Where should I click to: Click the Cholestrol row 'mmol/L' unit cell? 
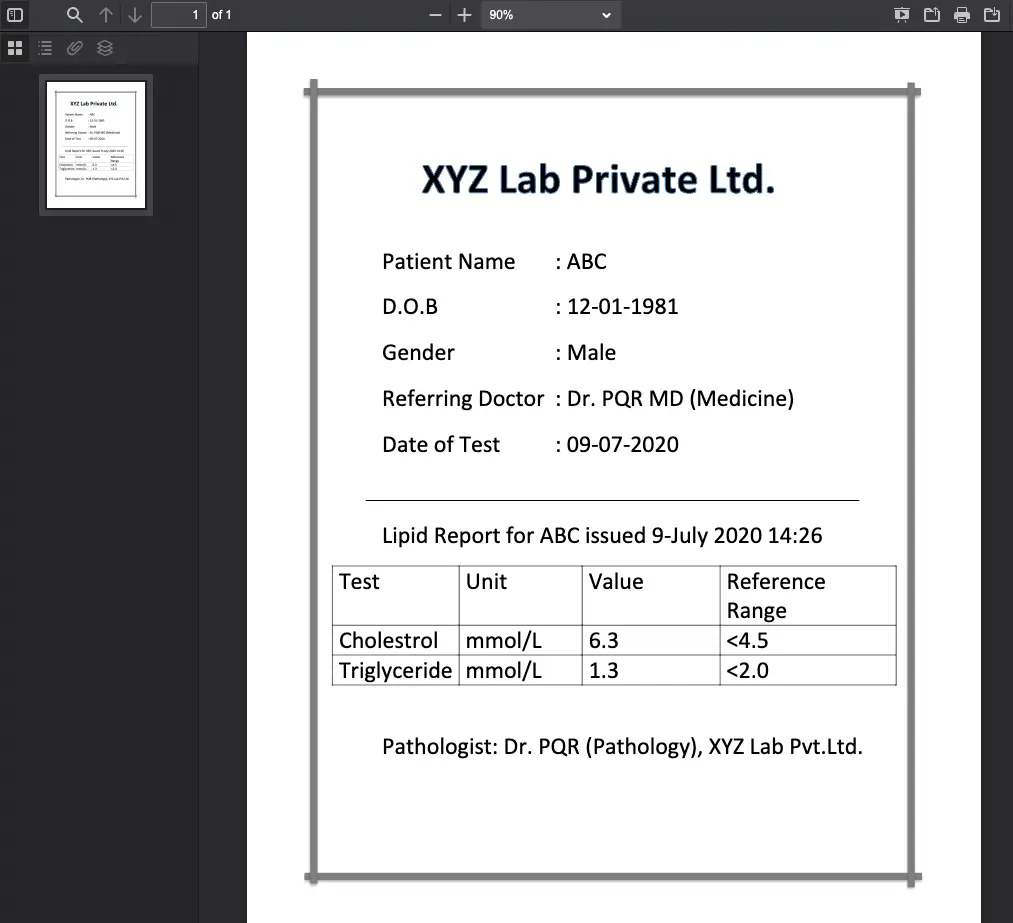[x=521, y=640]
